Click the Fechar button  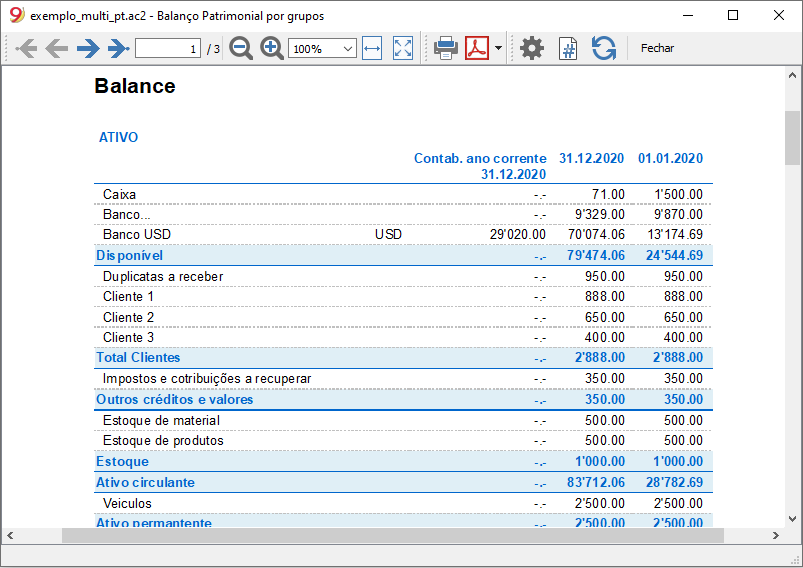tap(657, 48)
